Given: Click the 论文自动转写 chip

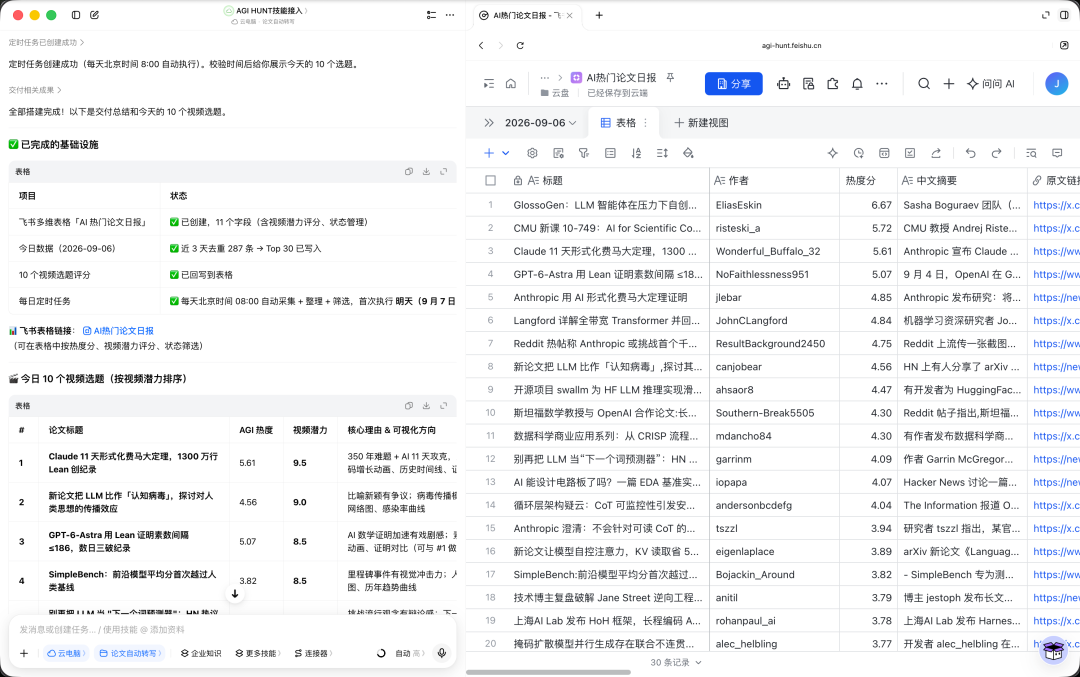Looking at the screenshot, I should (130, 654).
